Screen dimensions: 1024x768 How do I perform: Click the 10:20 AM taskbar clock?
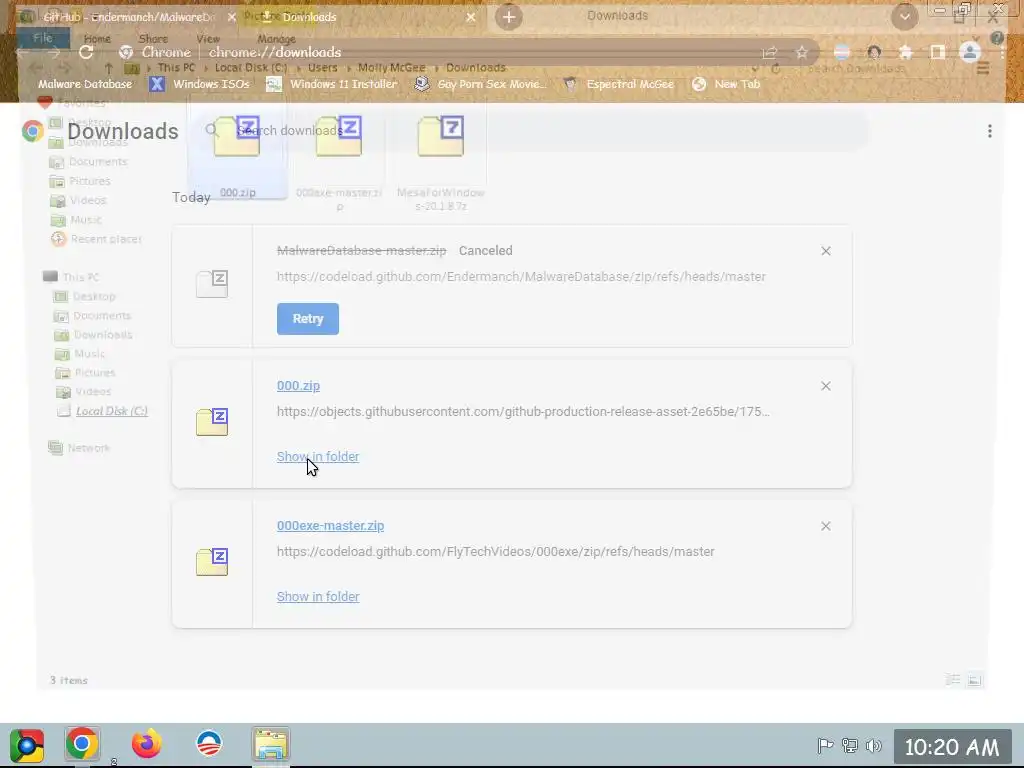coord(952,747)
